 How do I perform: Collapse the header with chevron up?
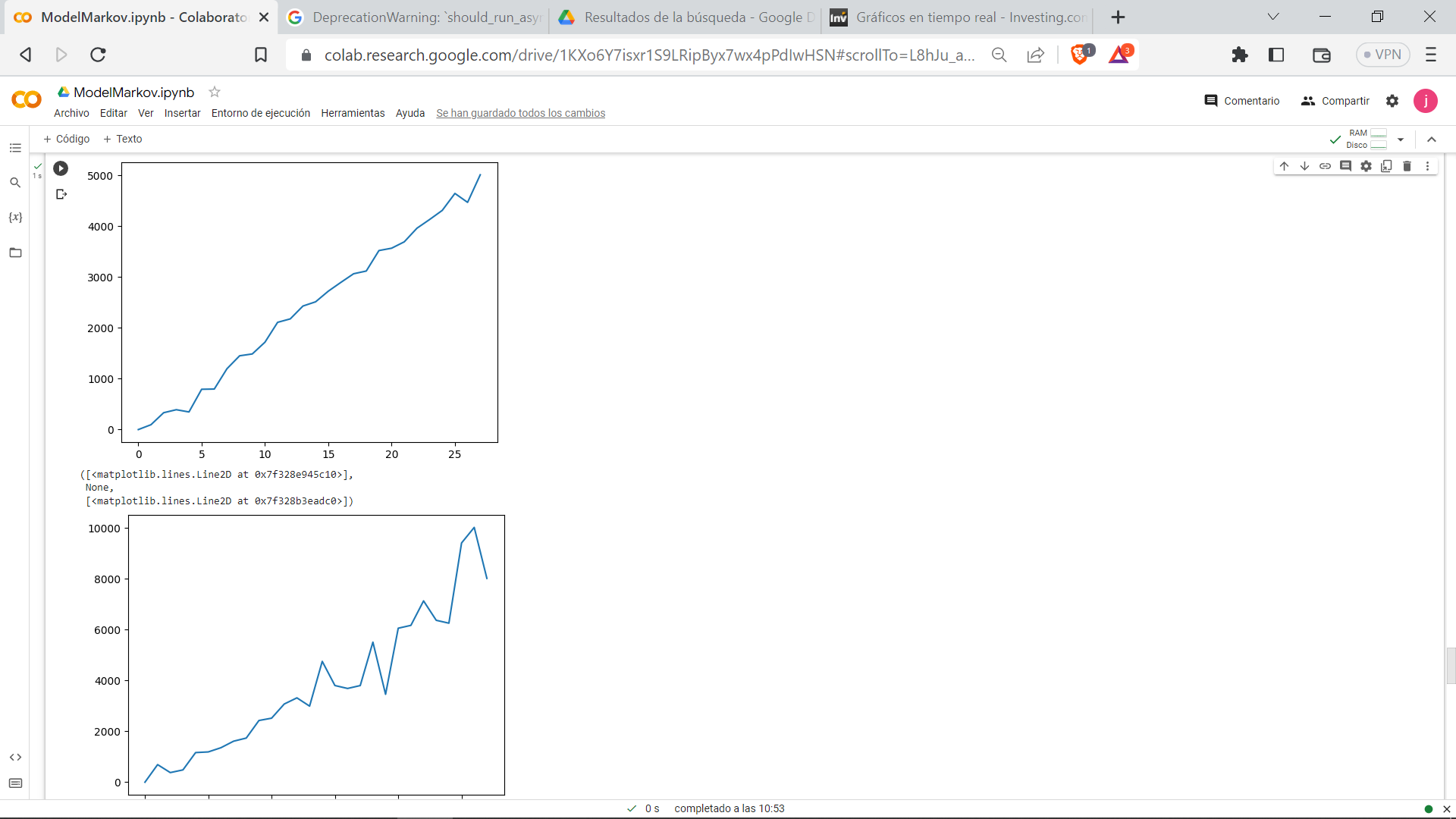tap(1431, 140)
